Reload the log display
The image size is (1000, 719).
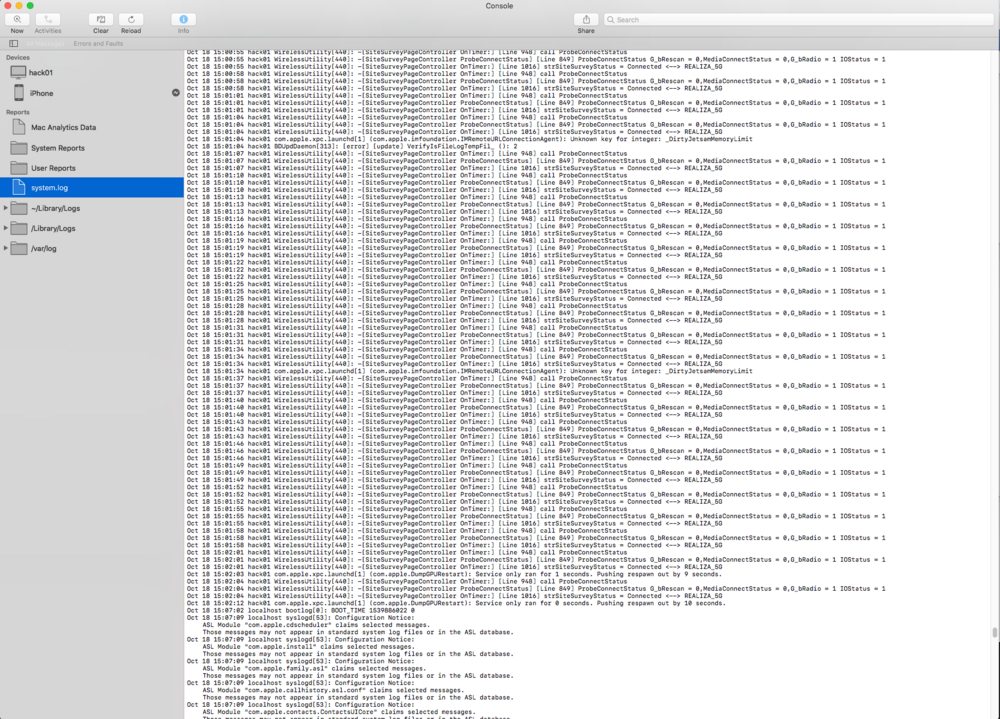pos(130,20)
